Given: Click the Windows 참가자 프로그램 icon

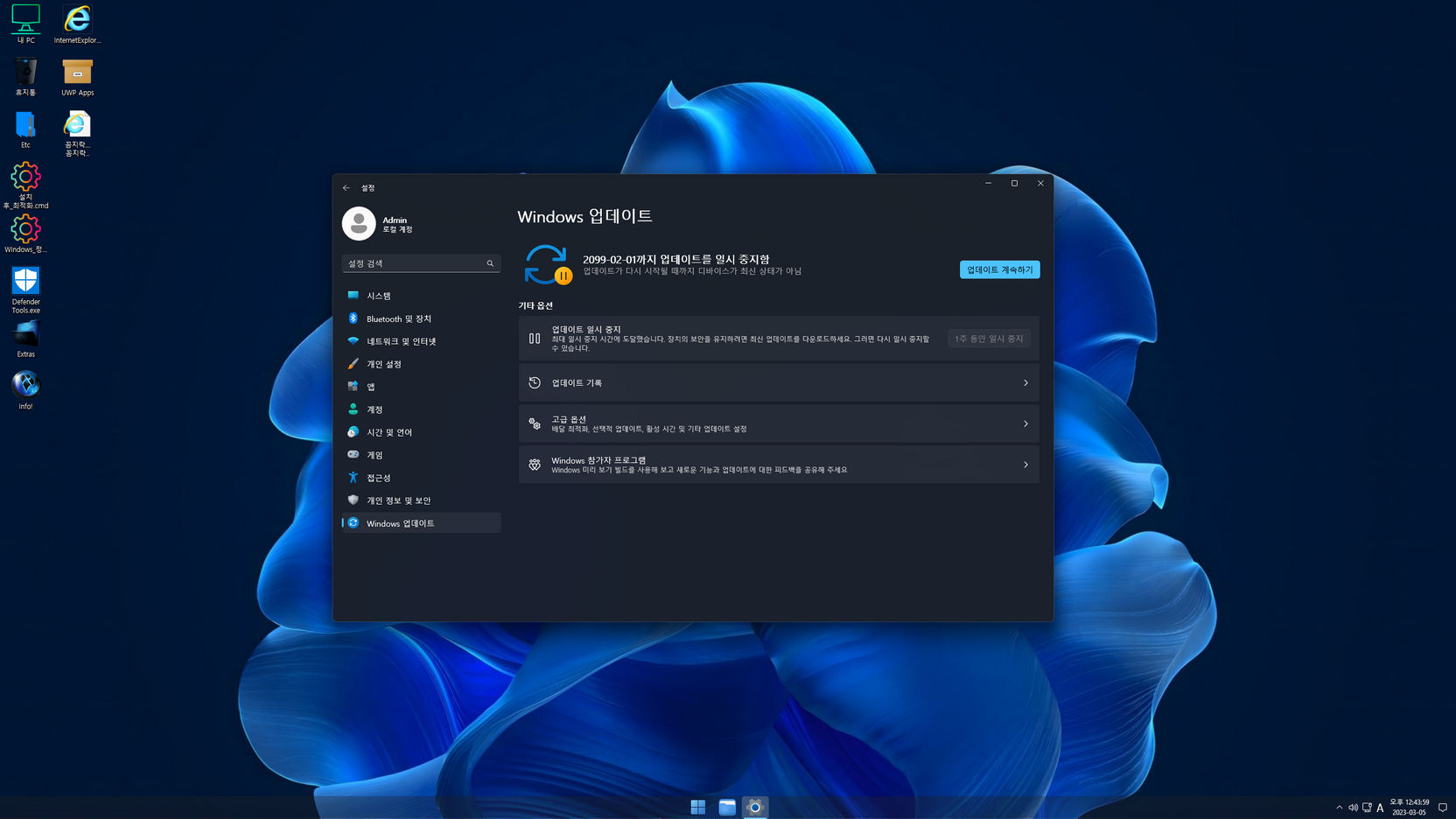Looking at the screenshot, I should pyautogui.click(x=535, y=465).
